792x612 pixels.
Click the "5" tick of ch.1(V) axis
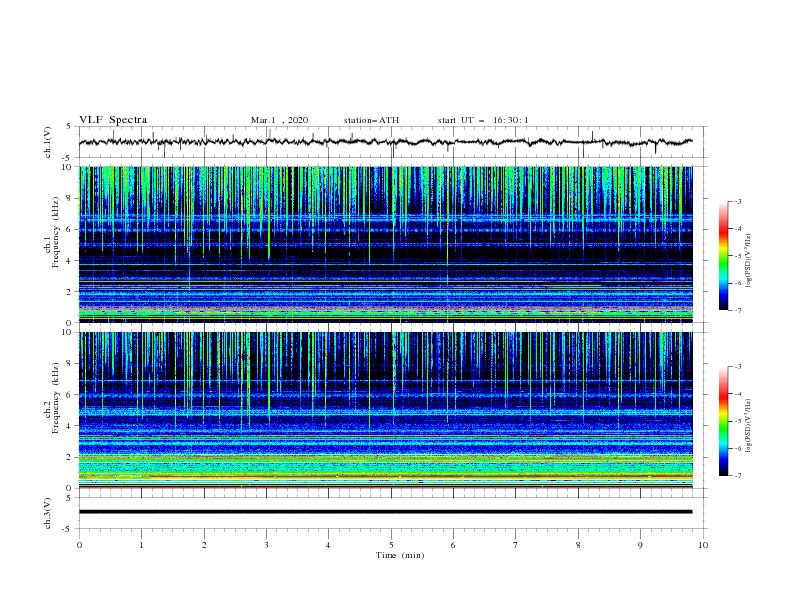tap(70, 127)
